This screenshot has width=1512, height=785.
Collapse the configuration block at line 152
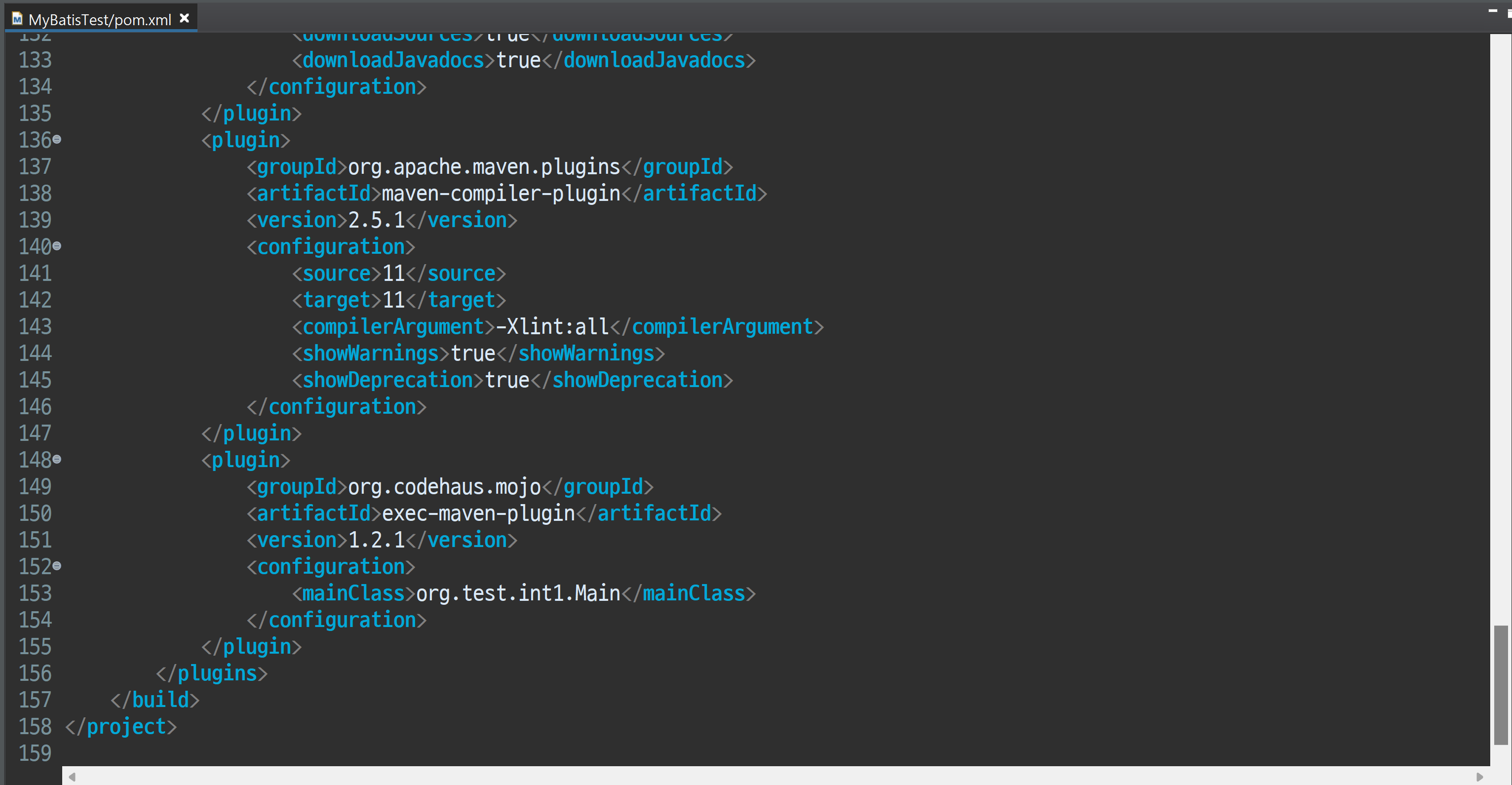coord(57,566)
